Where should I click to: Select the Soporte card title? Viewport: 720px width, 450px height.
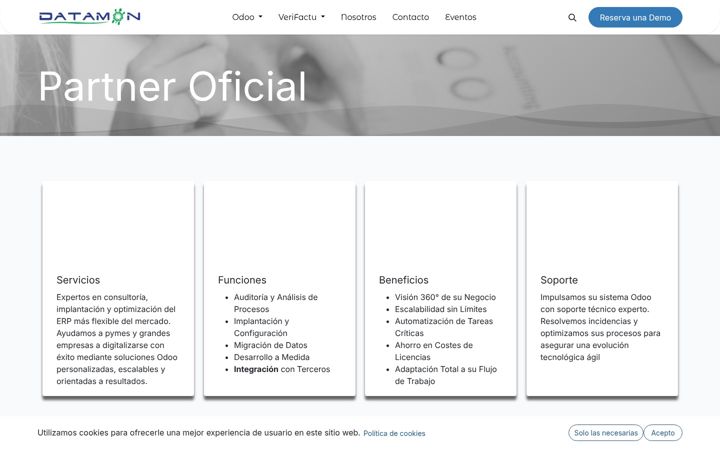pyautogui.click(x=559, y=280)
